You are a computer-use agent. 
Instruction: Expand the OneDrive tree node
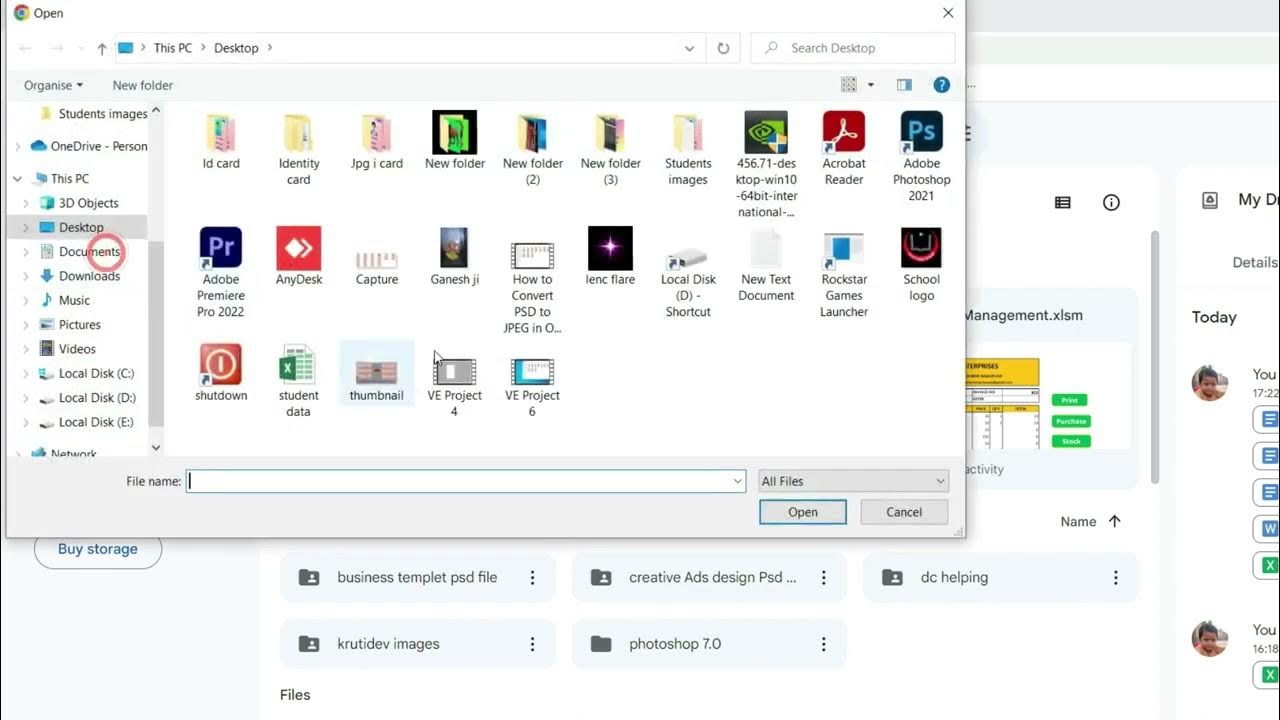tap(18, 146)
